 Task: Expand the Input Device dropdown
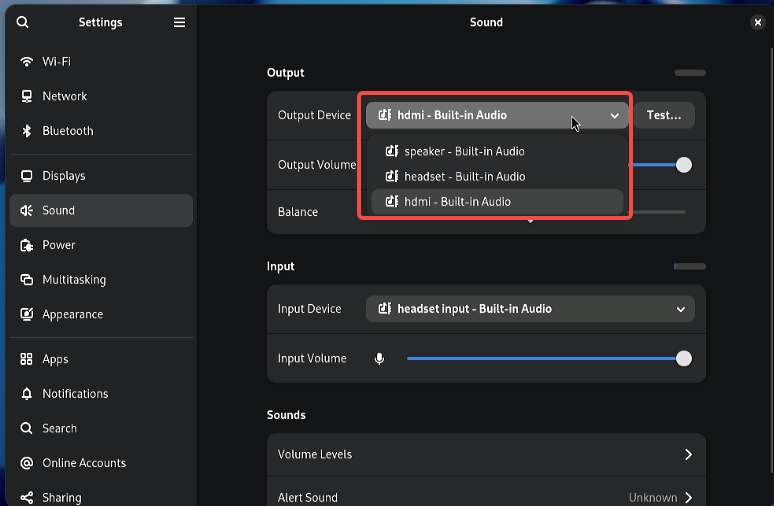click(530, 309)
